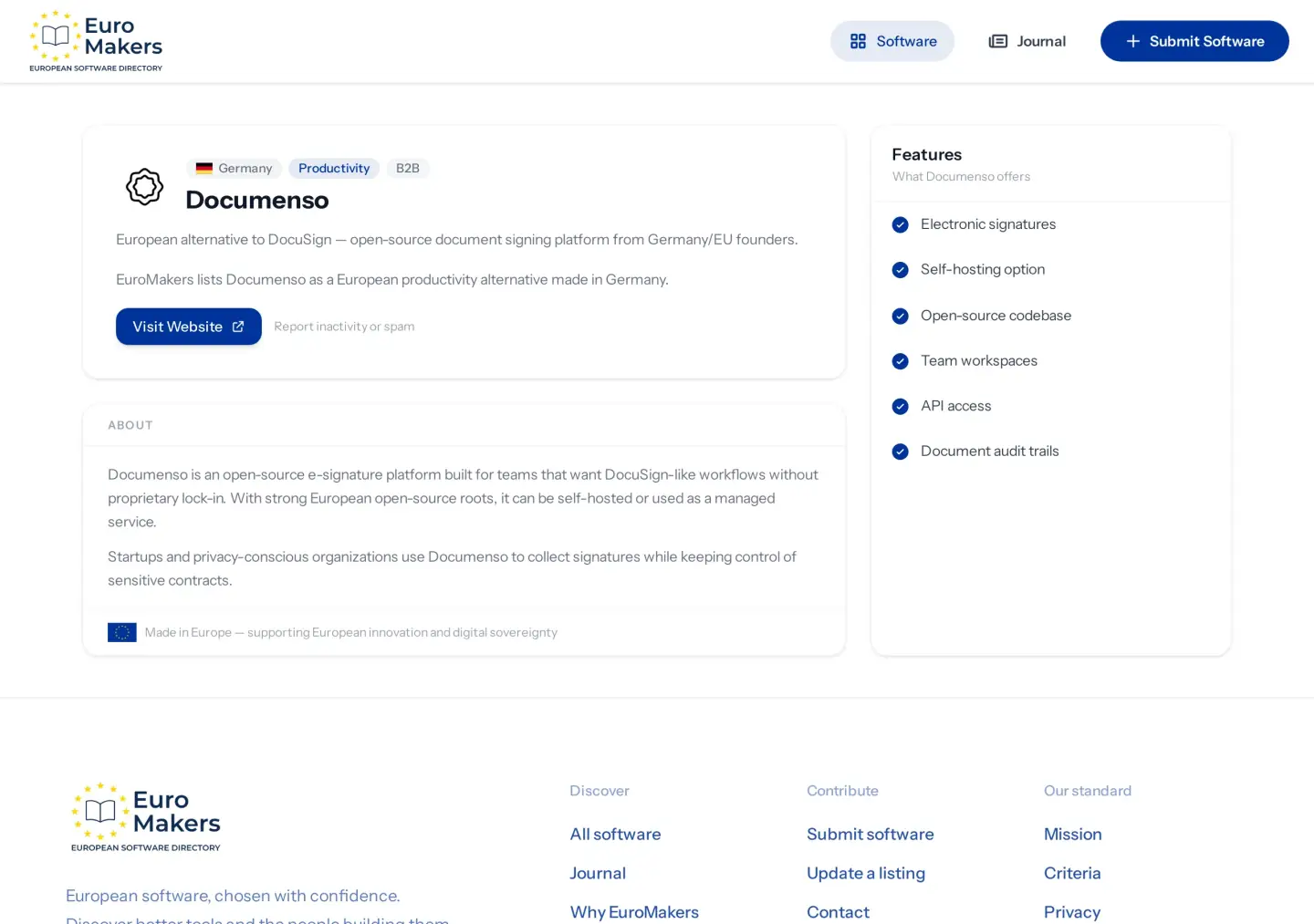Open Submit software footer link
The image size is (1314, 924).
(x=871, y=834)
